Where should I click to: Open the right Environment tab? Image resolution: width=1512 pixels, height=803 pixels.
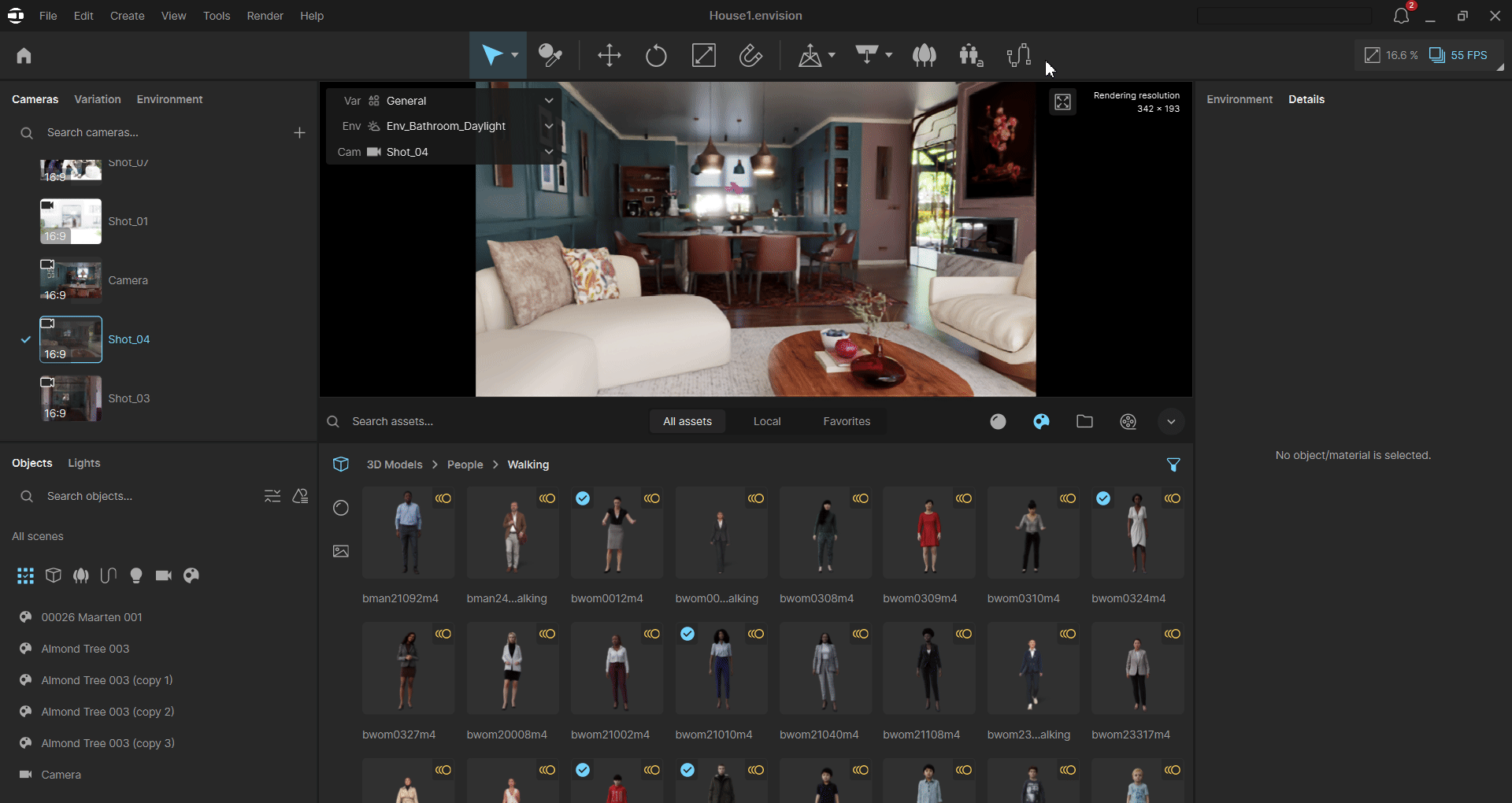point(1239,99)
